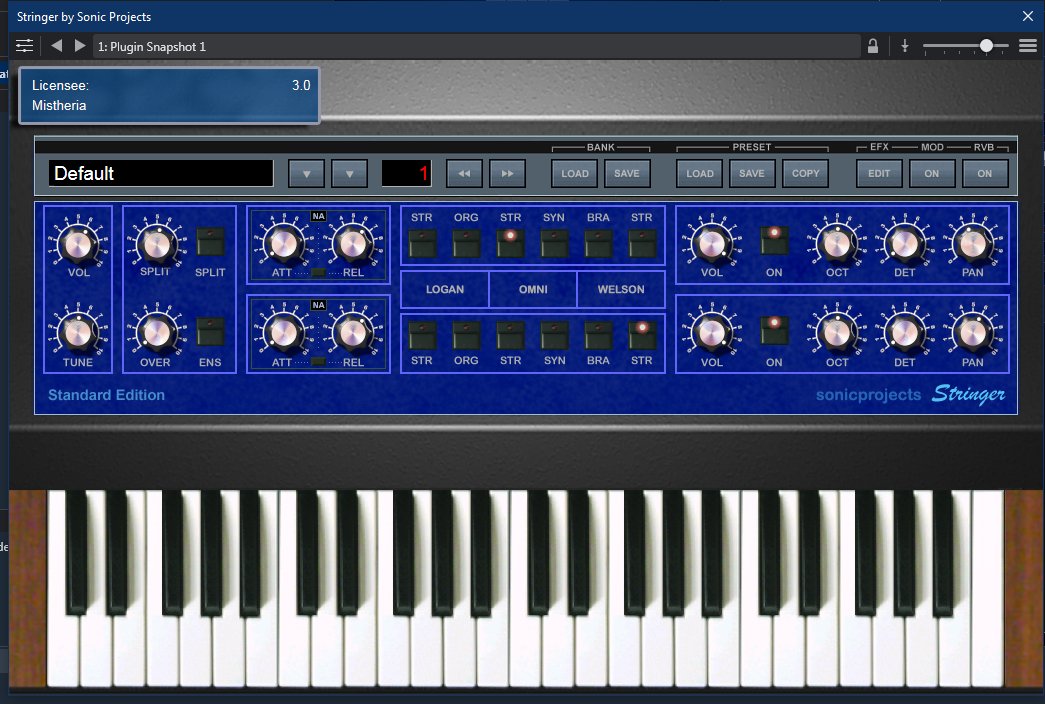Select upper row BRA switch
1045x704 pixels.
598,243
